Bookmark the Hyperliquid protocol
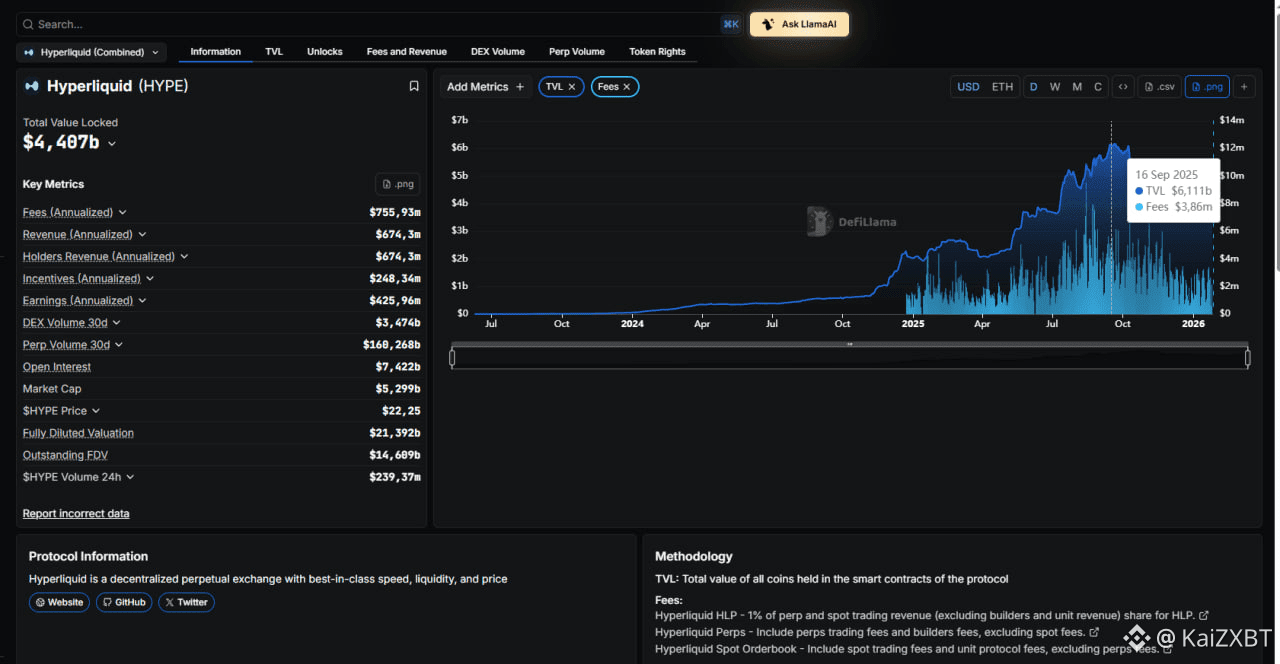 point(414,86)
